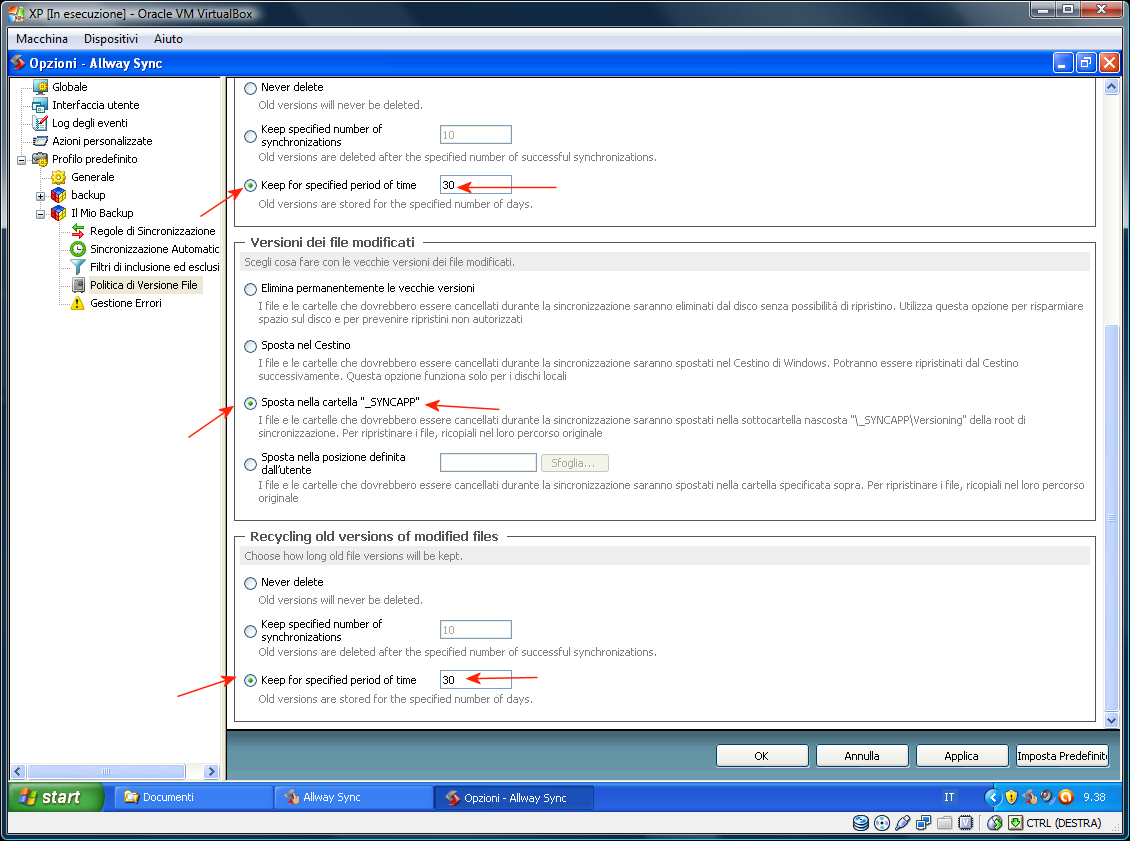This screenshot has height=841, width=1130.
Task: Click the Allway Sync tray icon
Action: click(x=1029, y=797)
